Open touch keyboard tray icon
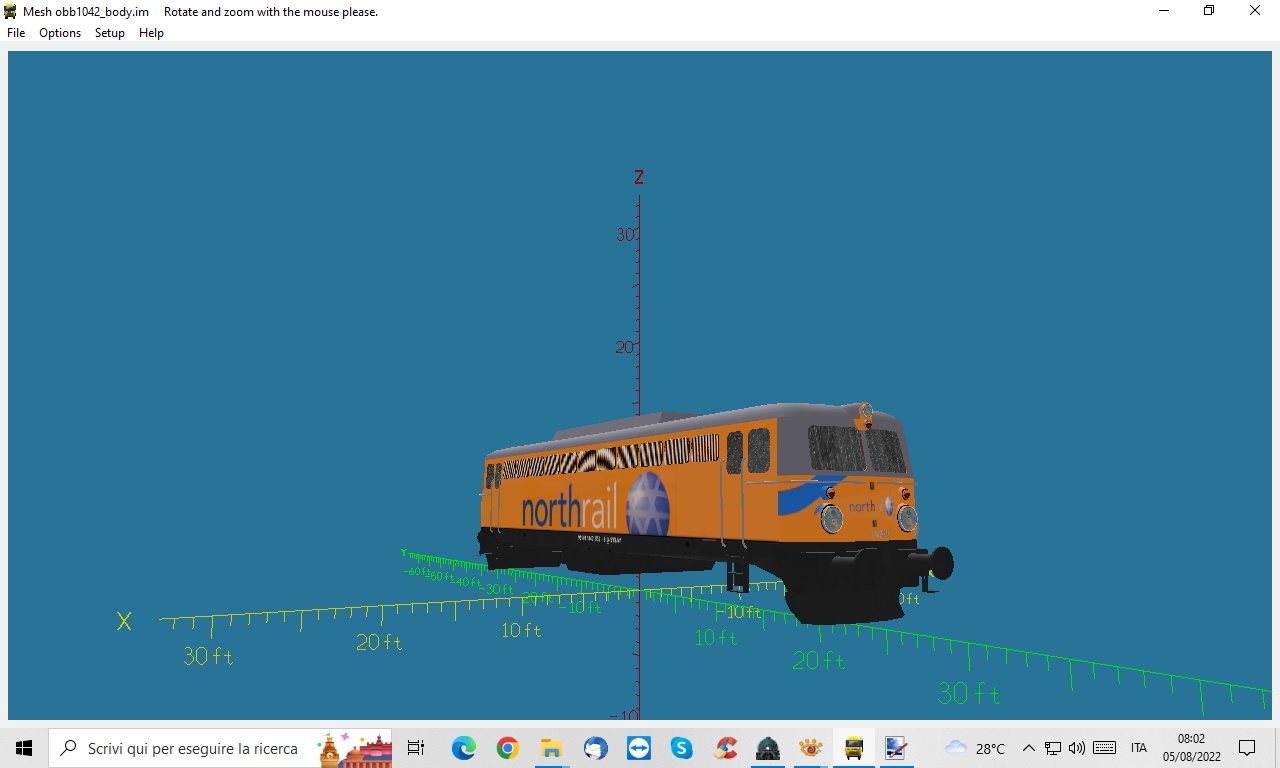Image resolution: width=1280 pixels, height=768 pixels. pyautogui.click(x=1105, y=748)
